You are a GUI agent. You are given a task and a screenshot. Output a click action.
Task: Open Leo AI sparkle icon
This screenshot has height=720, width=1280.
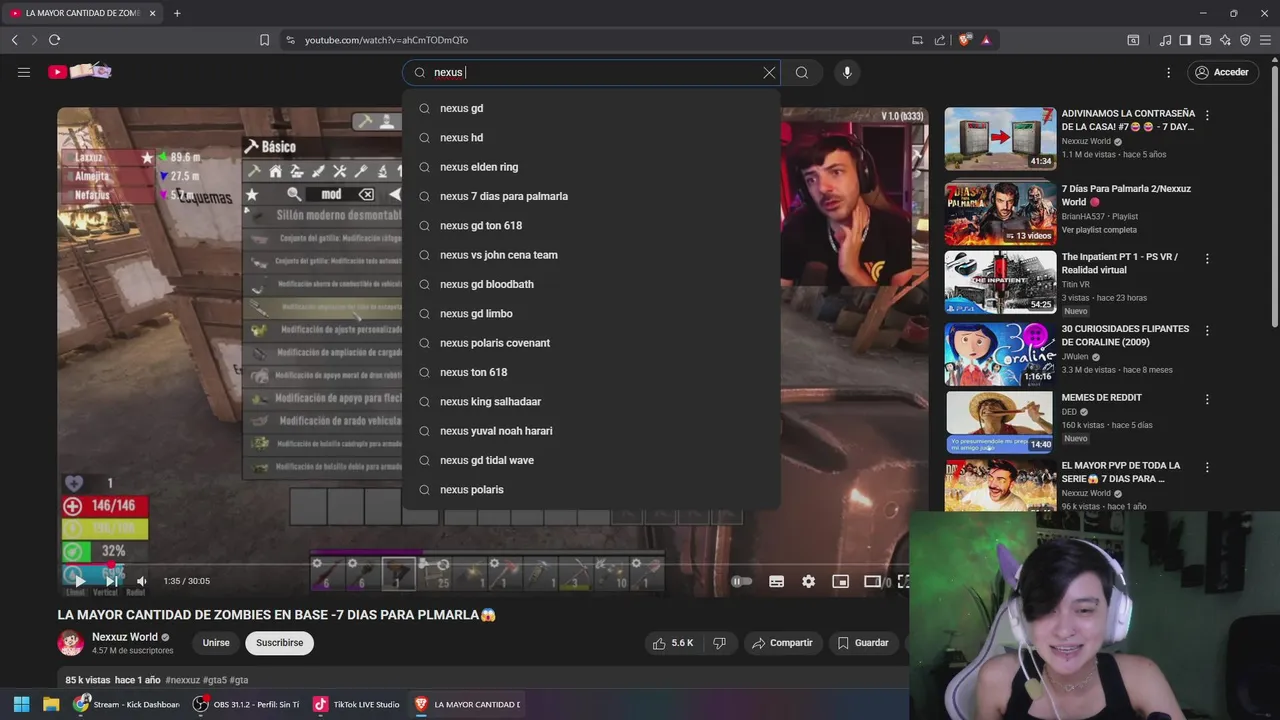click(1225, 40)
